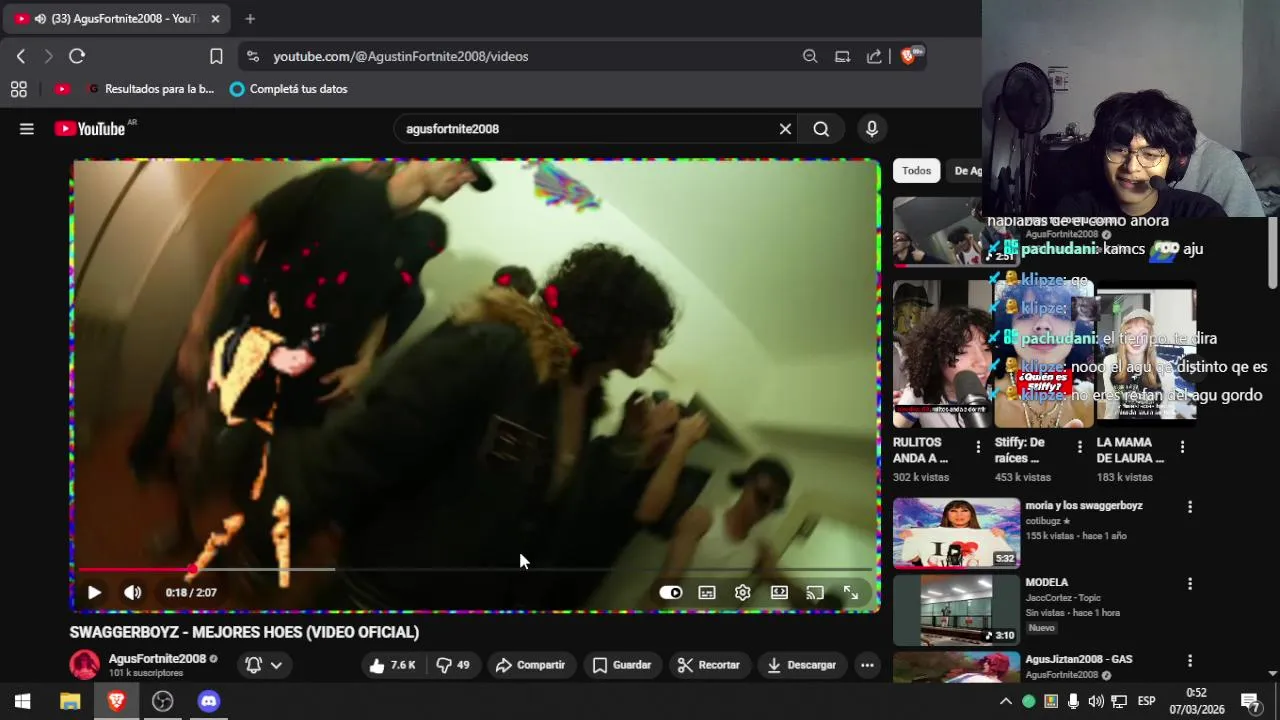The height and width of the screenshot is (720, 1280).
Task: Like the video showing 7.6 K
Action: click(392, 665)
